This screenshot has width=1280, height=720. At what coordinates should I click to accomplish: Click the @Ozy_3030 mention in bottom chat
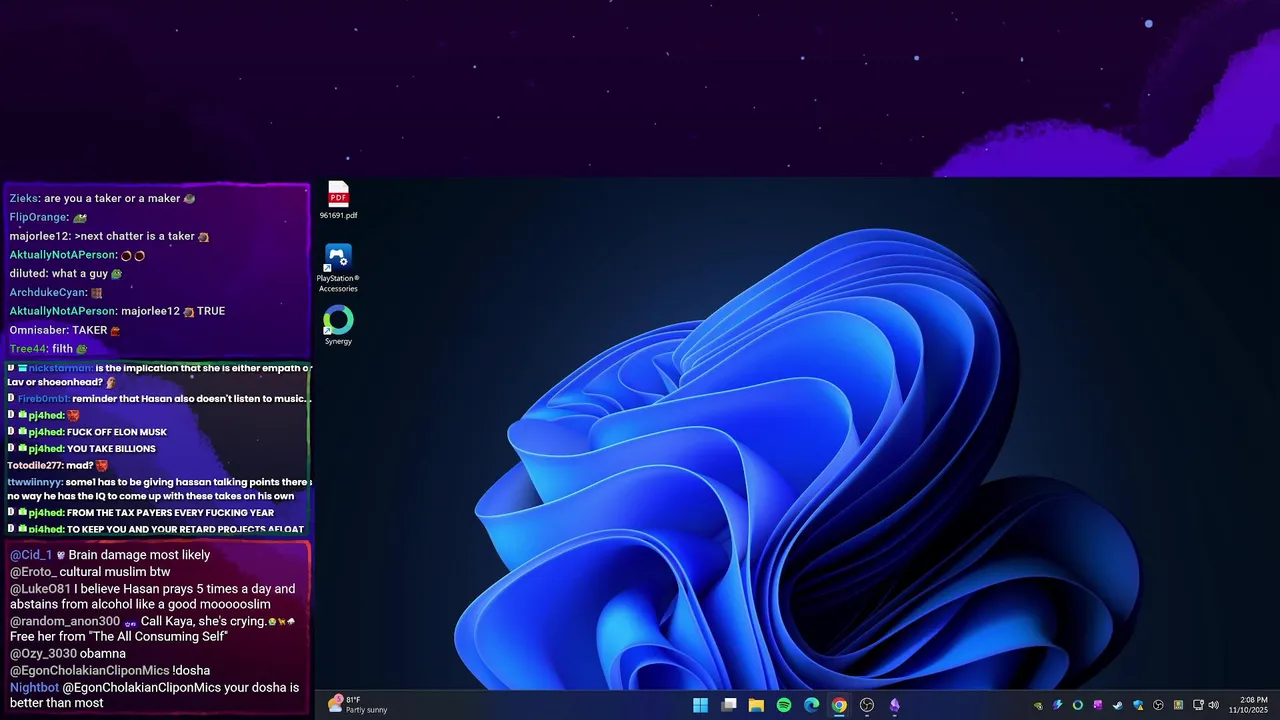pos(43,653)
